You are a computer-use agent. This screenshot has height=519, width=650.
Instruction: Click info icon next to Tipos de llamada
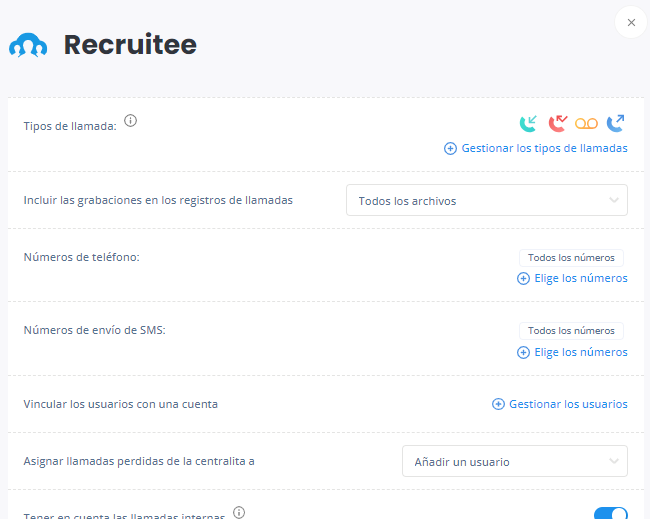[131, 121]
